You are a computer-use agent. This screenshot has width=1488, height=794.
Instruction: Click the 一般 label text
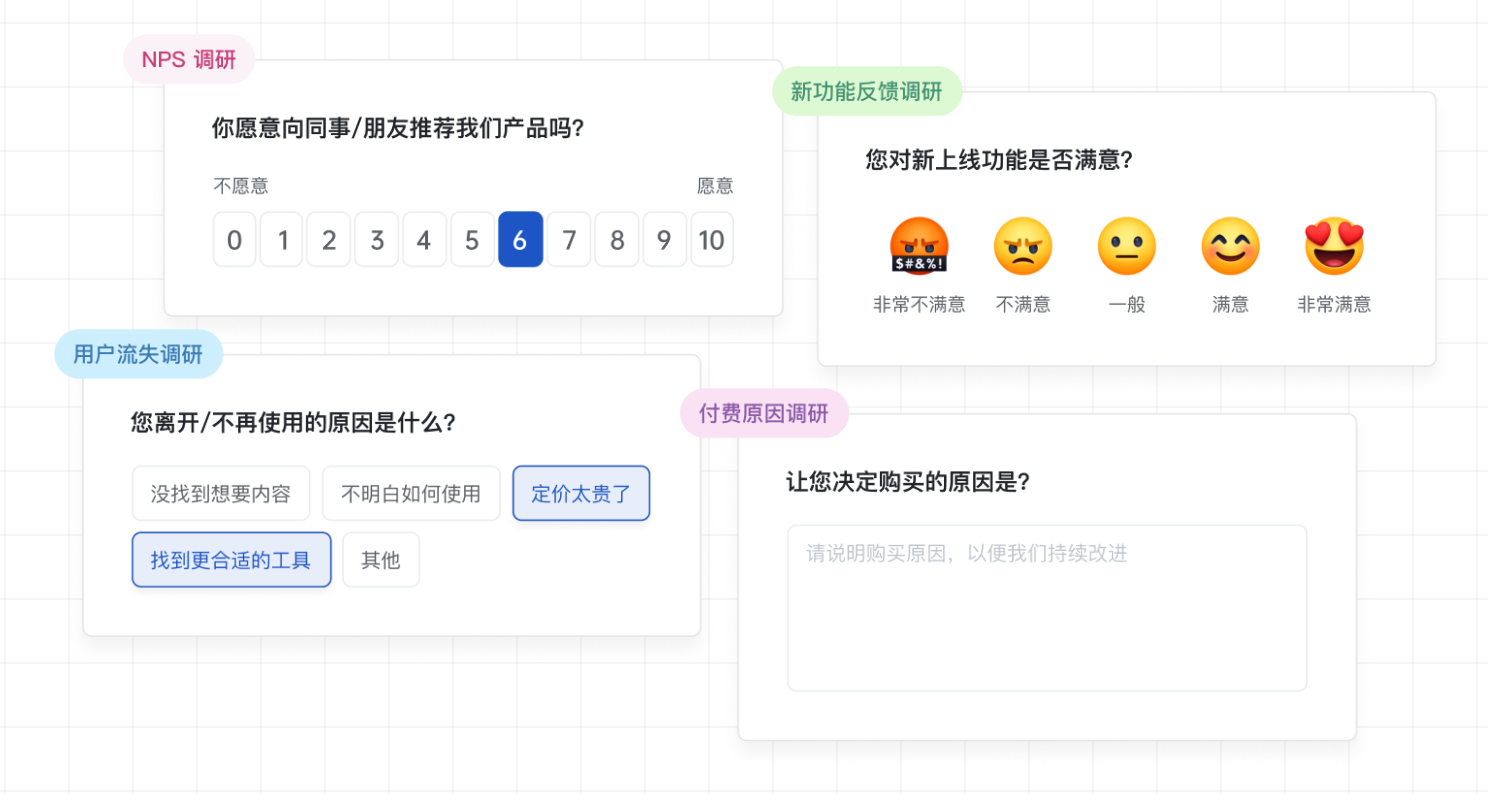[1127, 305]
